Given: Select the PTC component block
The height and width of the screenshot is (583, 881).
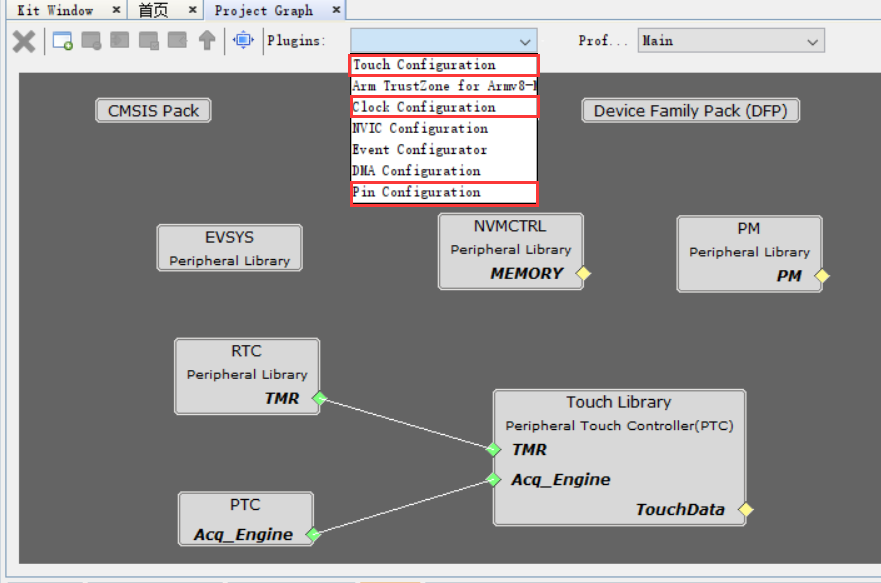Looking at the screenshot, I should pos(246,519).
